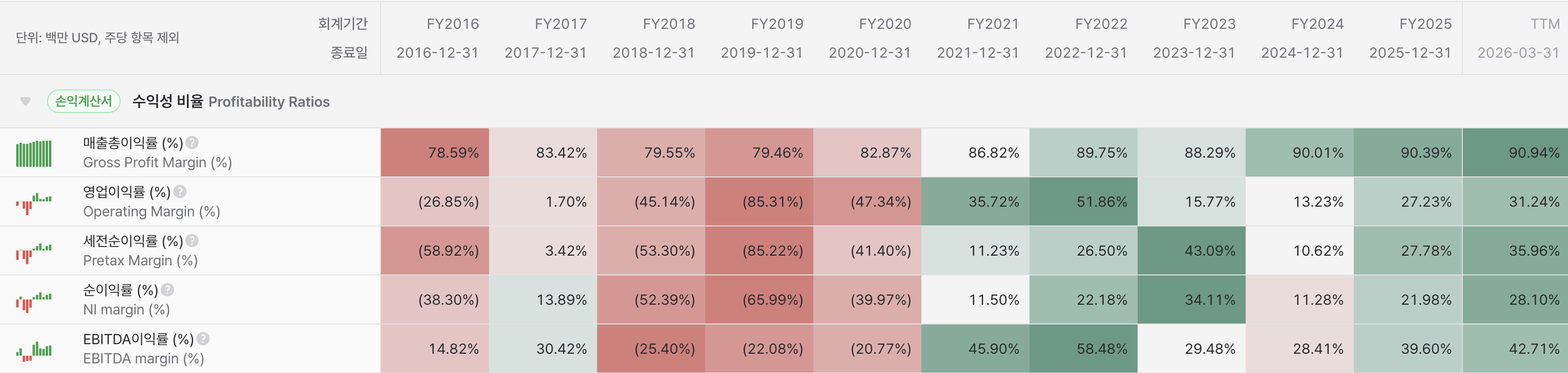Open Gross Profit Margin sparkline chart
1568x373 pixels.
tap(34, 153)
